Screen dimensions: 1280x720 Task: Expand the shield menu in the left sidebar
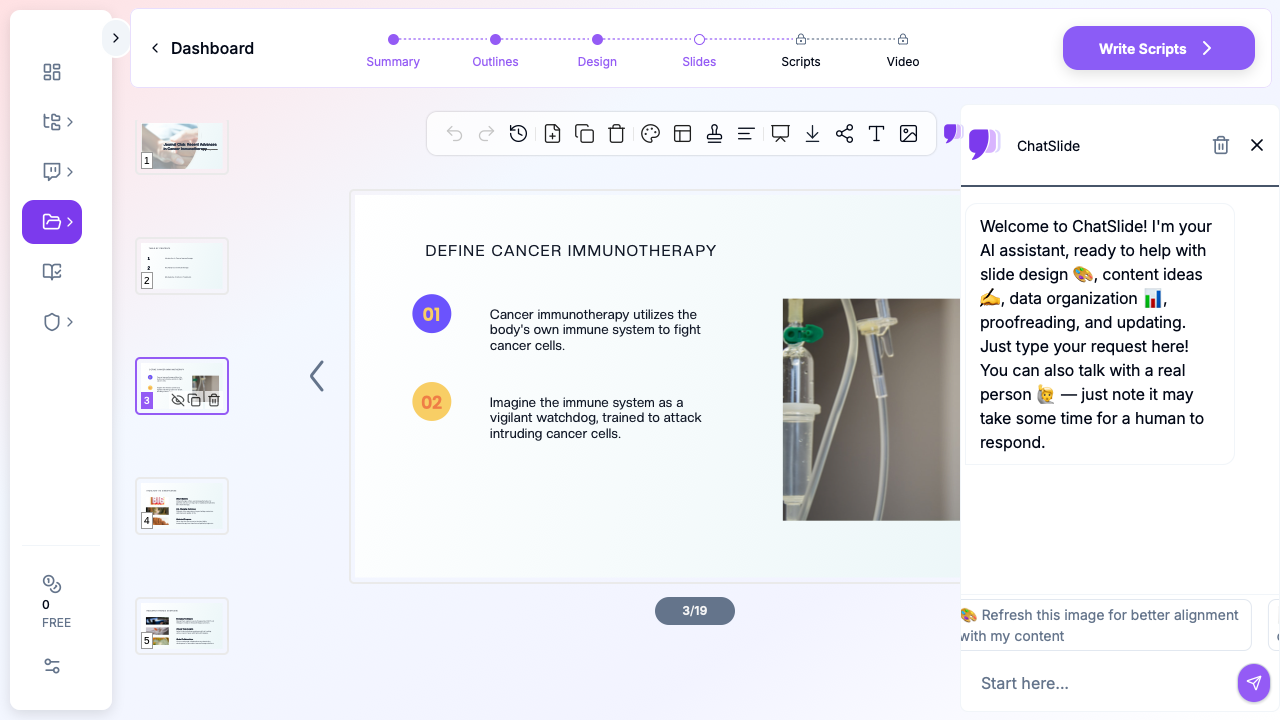point(51,321)
